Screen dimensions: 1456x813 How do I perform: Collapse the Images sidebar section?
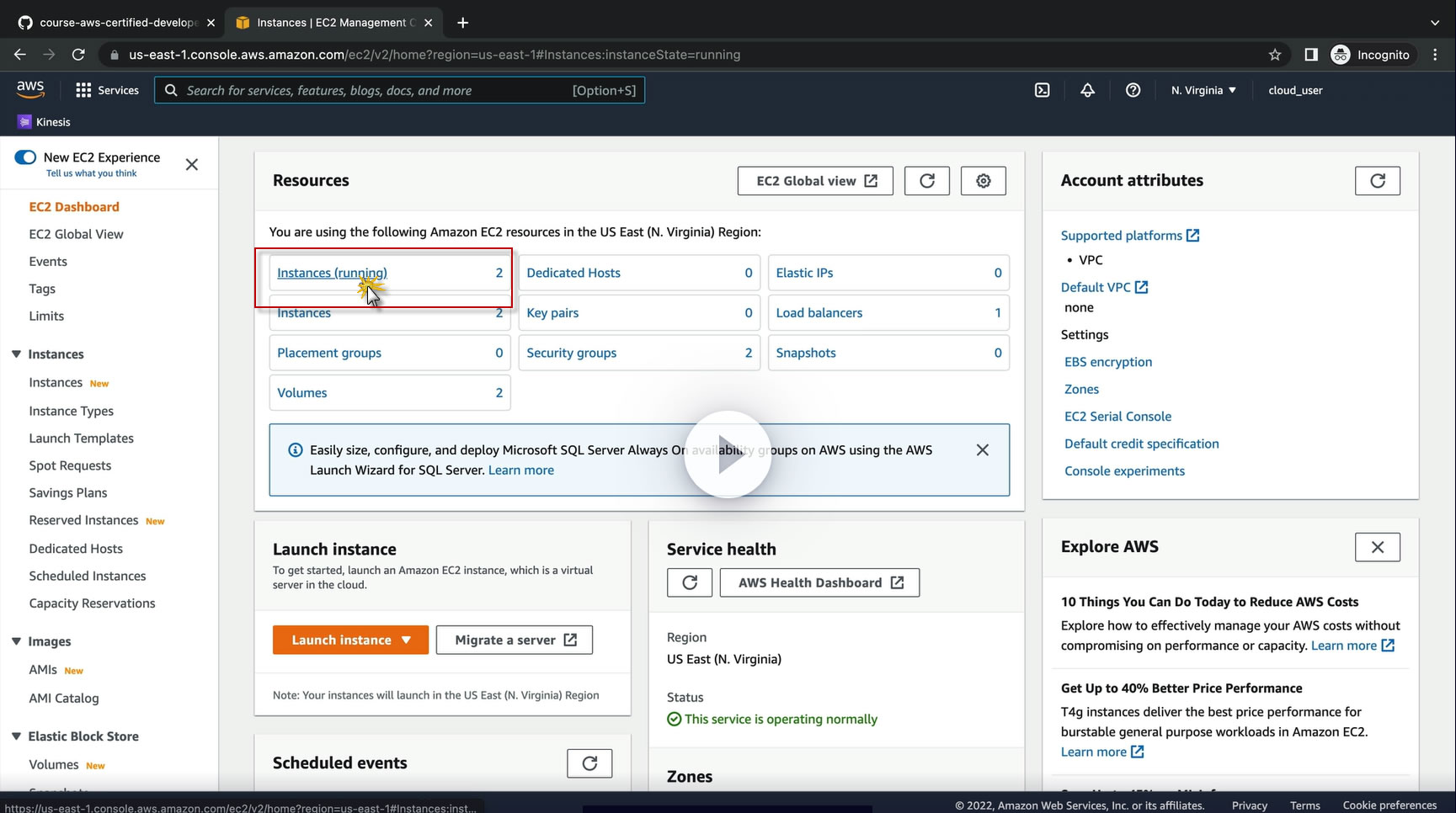[x=16, y=641]
